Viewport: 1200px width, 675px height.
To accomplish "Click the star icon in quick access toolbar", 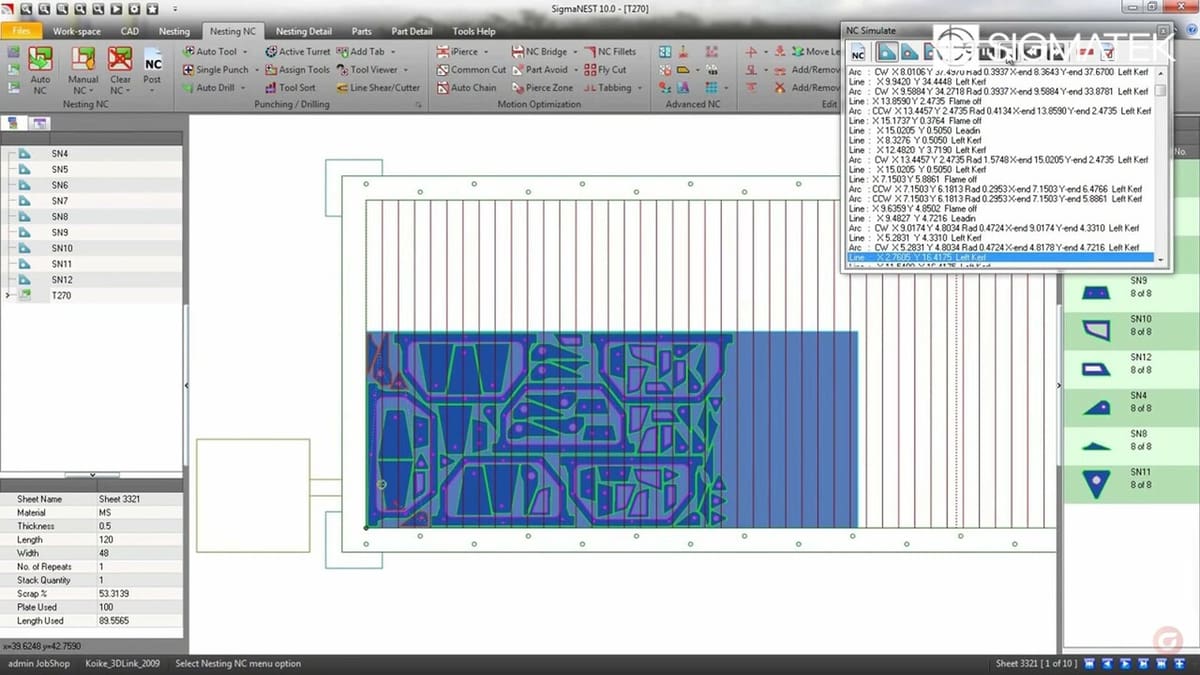I will coord(152,8).
